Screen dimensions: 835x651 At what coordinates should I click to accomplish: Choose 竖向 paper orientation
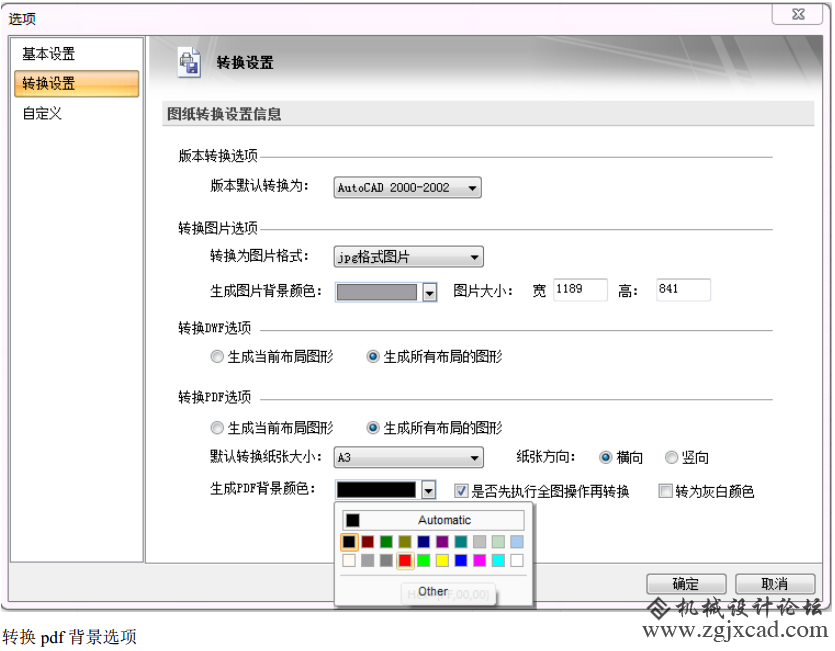pyautogui.click(x=672, y=458)
